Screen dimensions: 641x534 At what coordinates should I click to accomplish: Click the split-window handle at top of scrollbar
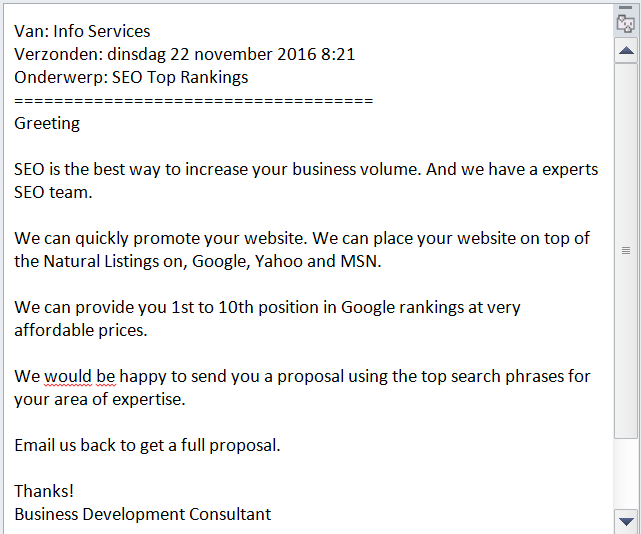pyautogui.click(x=625, y=7)
